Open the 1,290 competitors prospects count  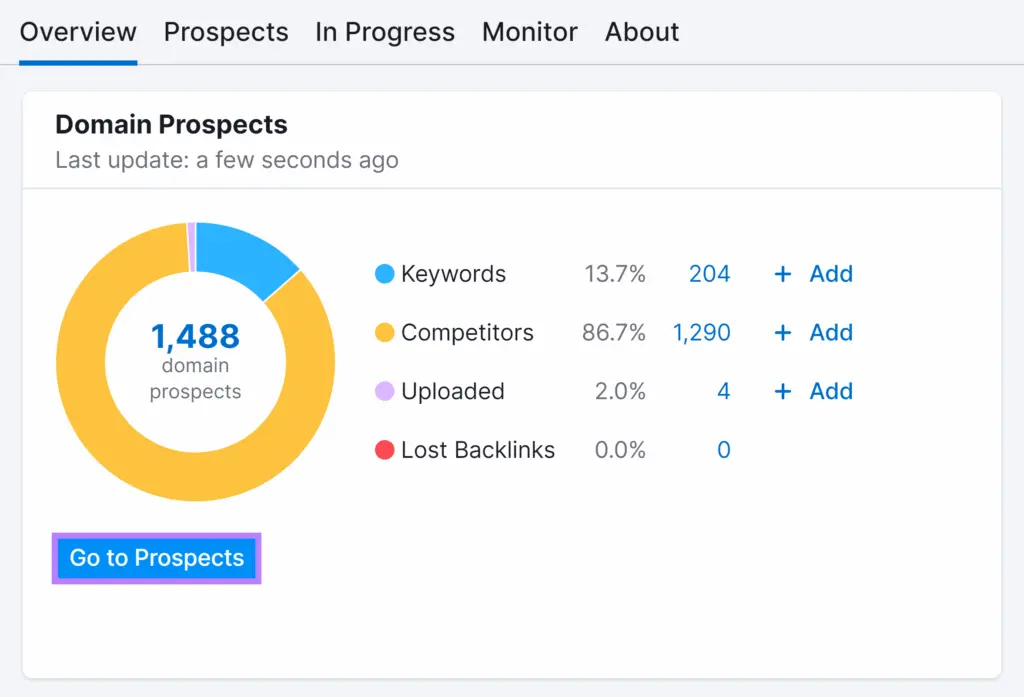pos(701,333)
